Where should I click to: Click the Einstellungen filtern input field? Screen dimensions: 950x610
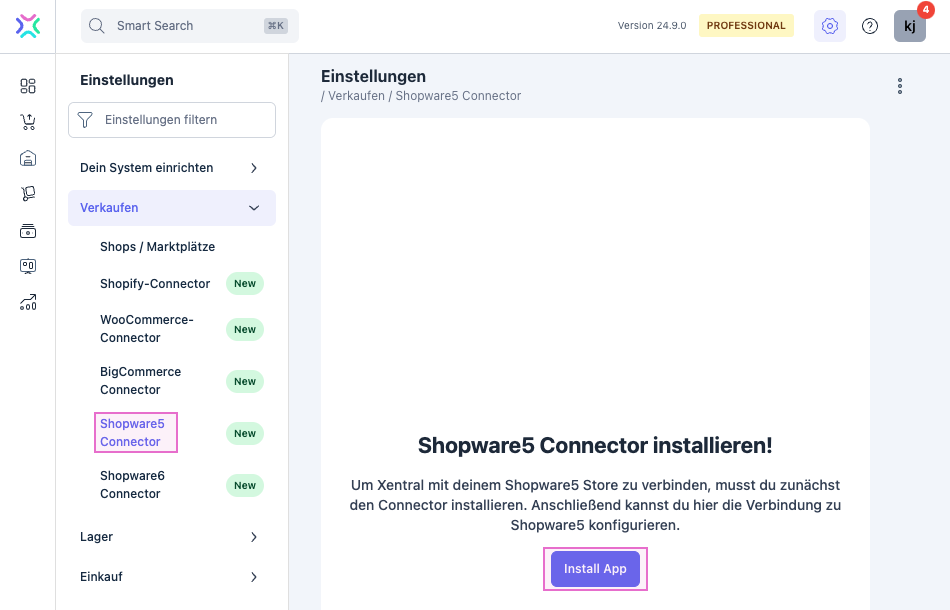pos(183,120)
